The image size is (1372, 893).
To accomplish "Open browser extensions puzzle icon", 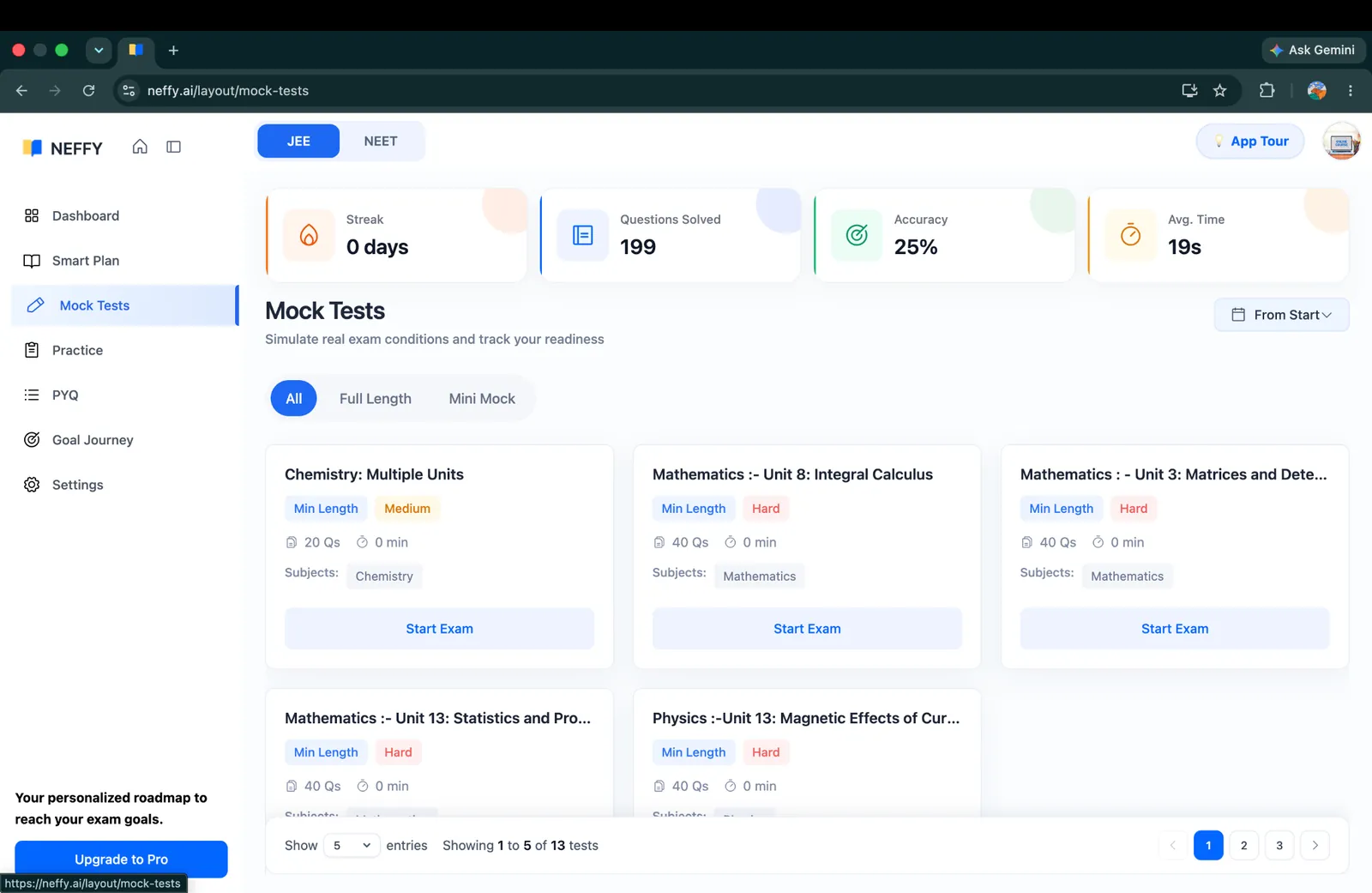I will point(1267,90).
